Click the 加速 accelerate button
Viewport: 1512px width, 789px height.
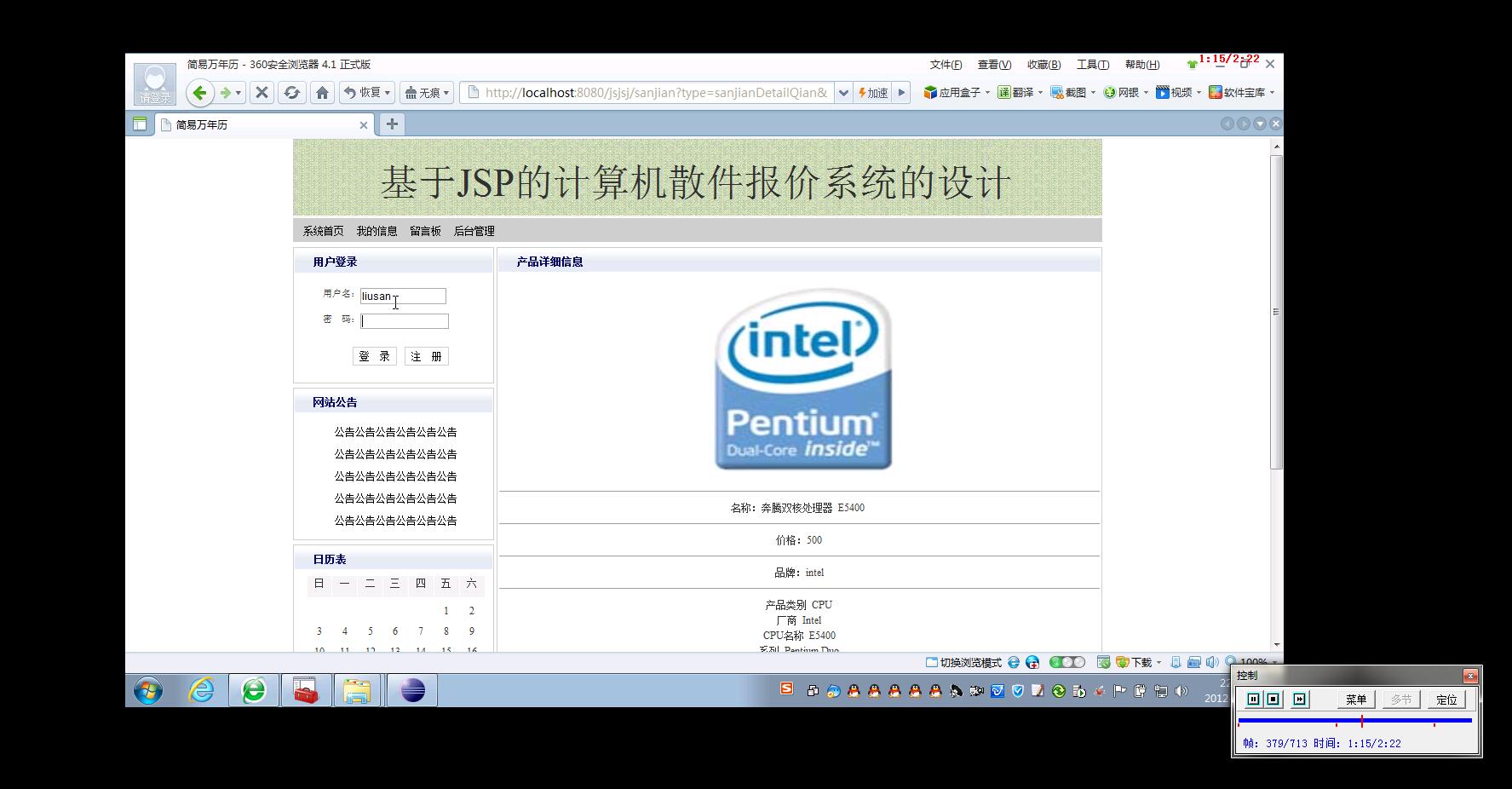(x=873, y=93)
